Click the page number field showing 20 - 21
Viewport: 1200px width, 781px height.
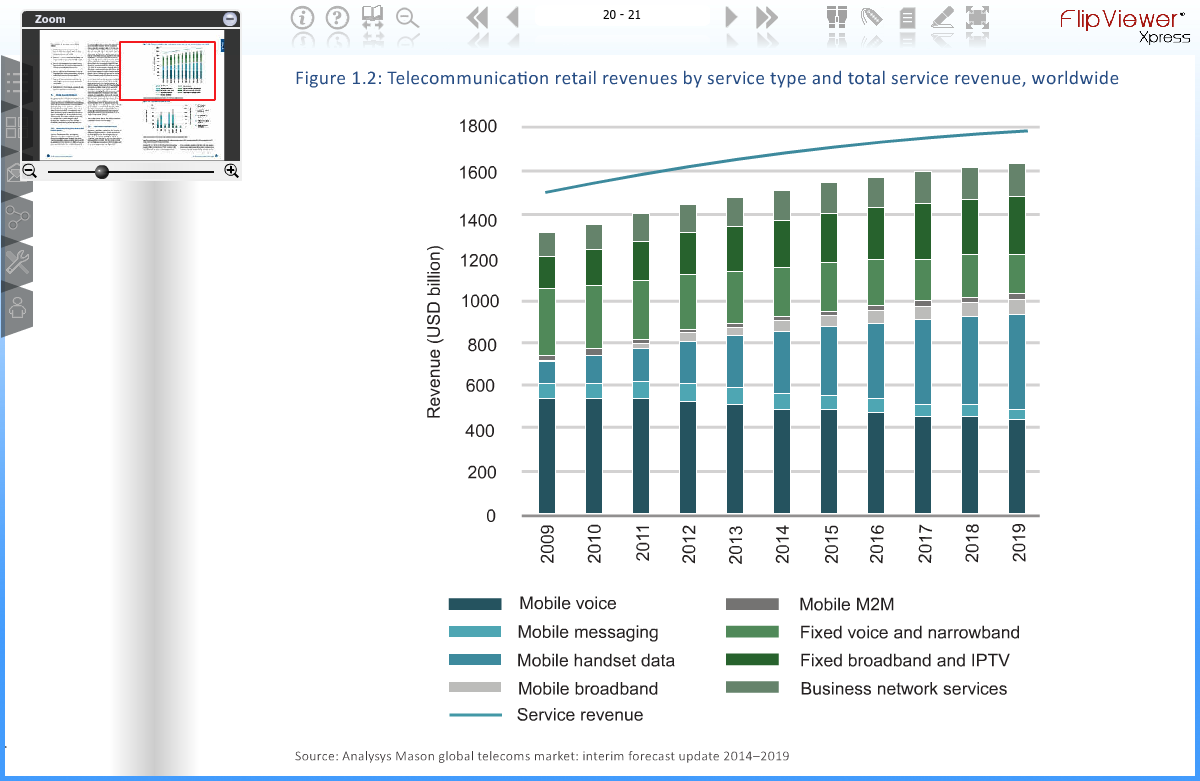pos(622,15)
